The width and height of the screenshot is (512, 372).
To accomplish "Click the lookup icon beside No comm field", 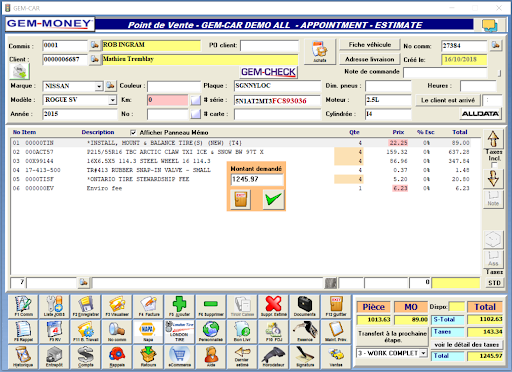I will click(496, 45).
